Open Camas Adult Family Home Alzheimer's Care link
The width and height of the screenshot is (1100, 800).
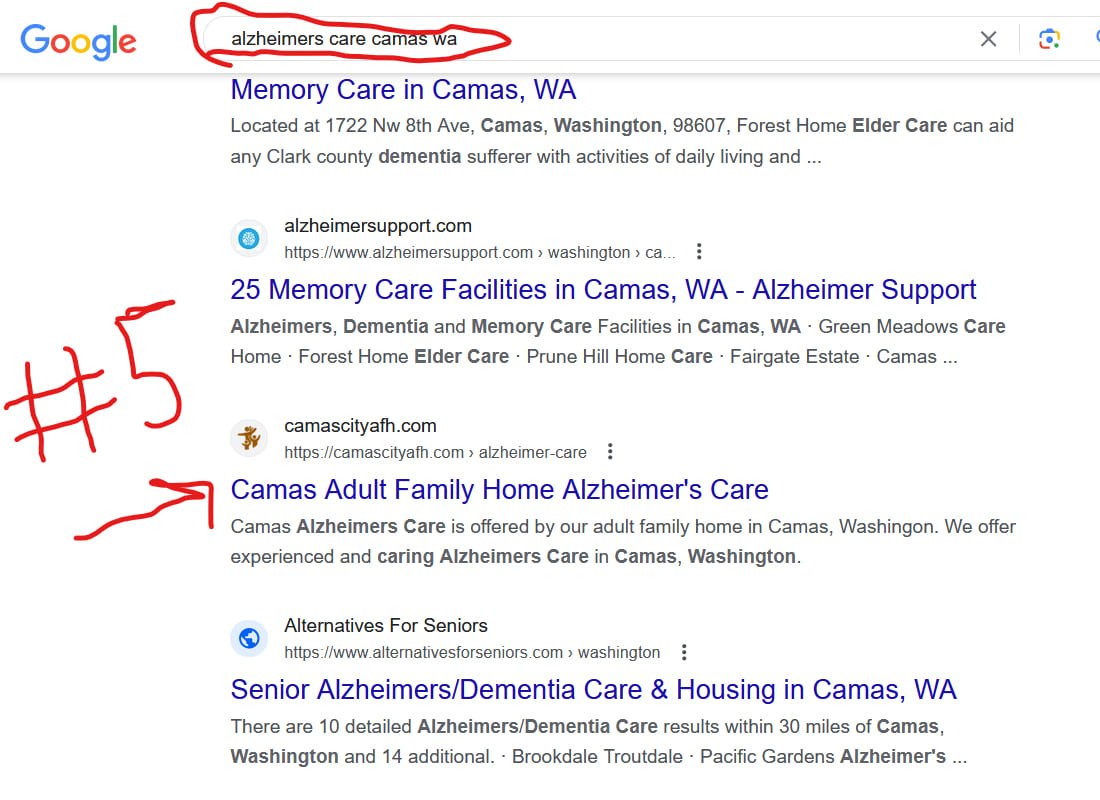[x=499, y=490]
